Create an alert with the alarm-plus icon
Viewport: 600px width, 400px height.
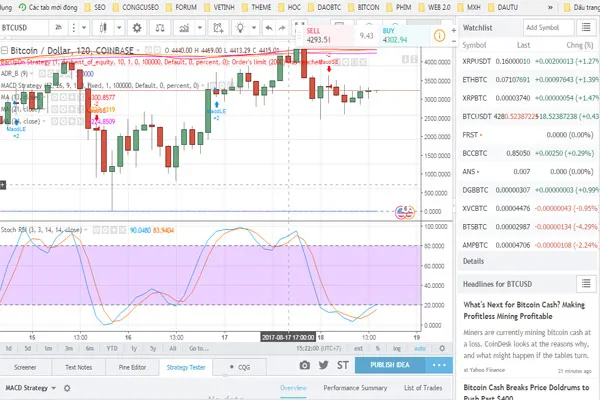tap(218, 28)
